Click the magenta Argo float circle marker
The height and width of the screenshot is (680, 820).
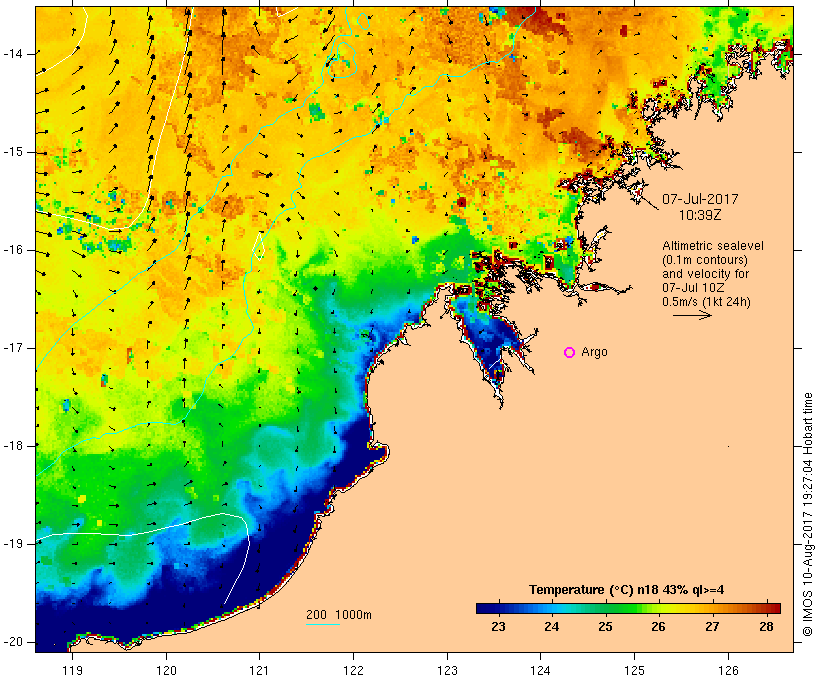point(570,353)
